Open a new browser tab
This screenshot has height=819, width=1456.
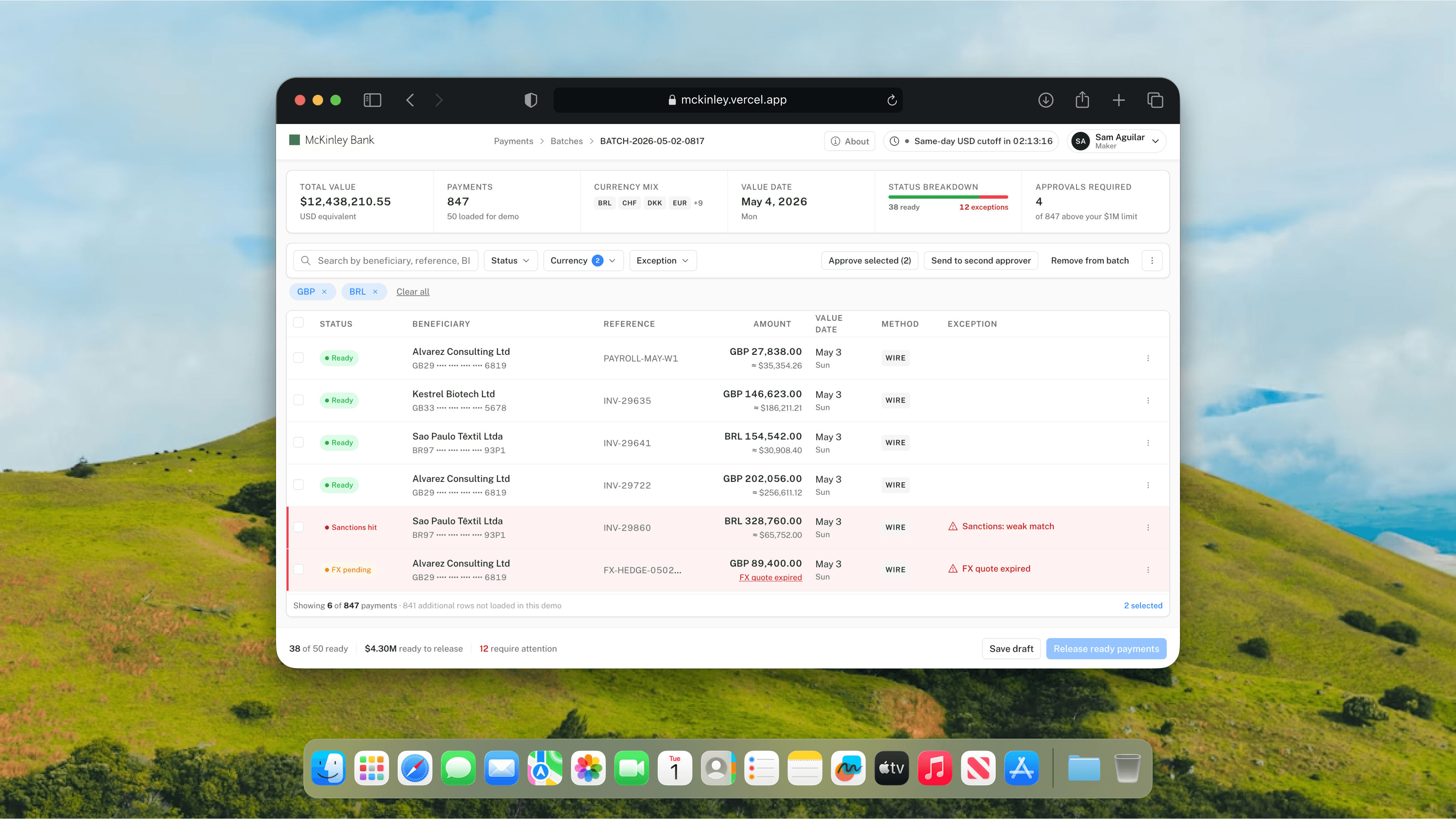pyautogui.click(x=1119, y=100)
